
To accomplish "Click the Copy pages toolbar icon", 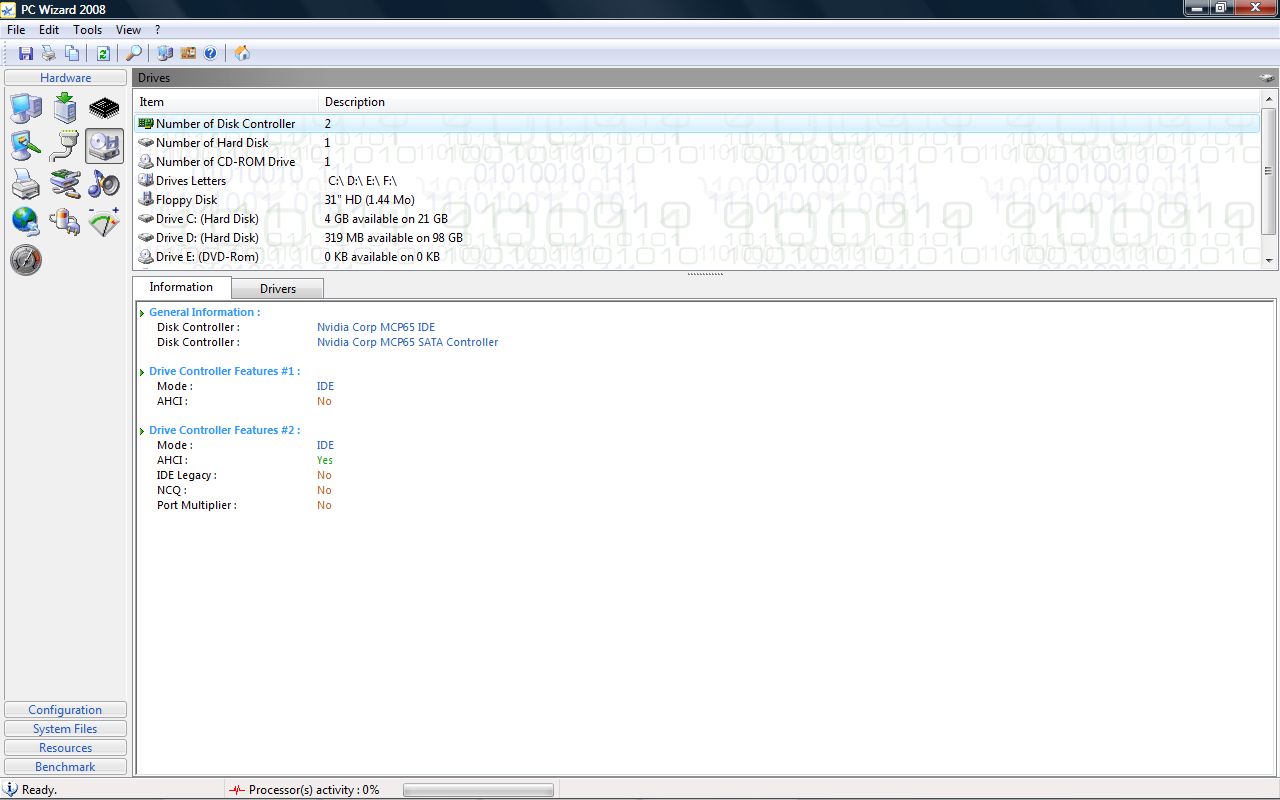I will 72,53.
